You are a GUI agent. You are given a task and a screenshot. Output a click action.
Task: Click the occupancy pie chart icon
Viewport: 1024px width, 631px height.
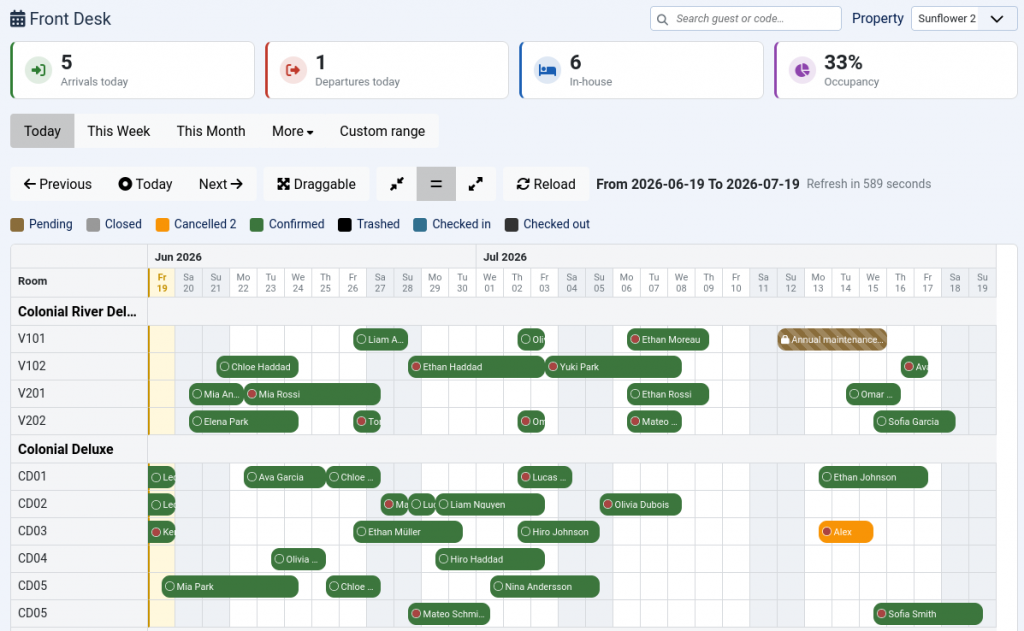pos(802,70)
